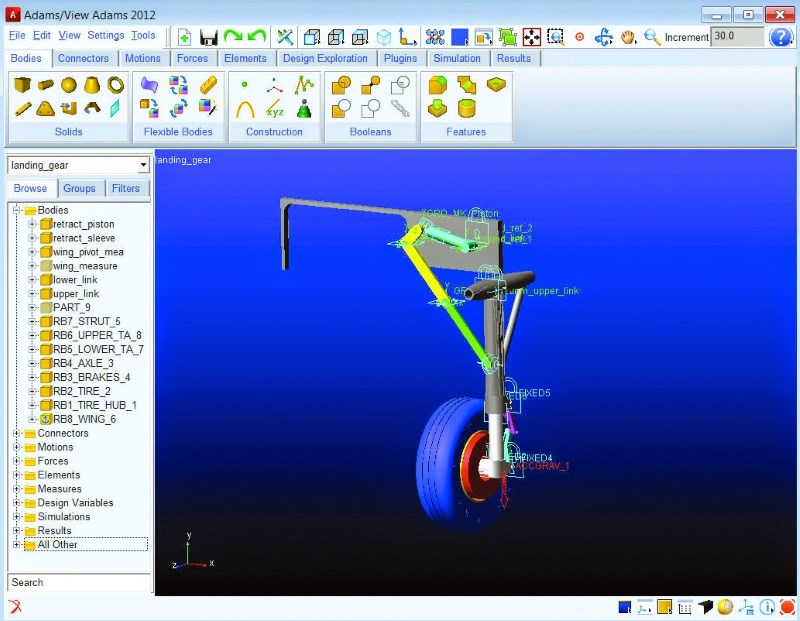Select RB2_TIRE_2 in the model tree
The height and width of the screenshot is (621, 800).
tap(82, 391)
